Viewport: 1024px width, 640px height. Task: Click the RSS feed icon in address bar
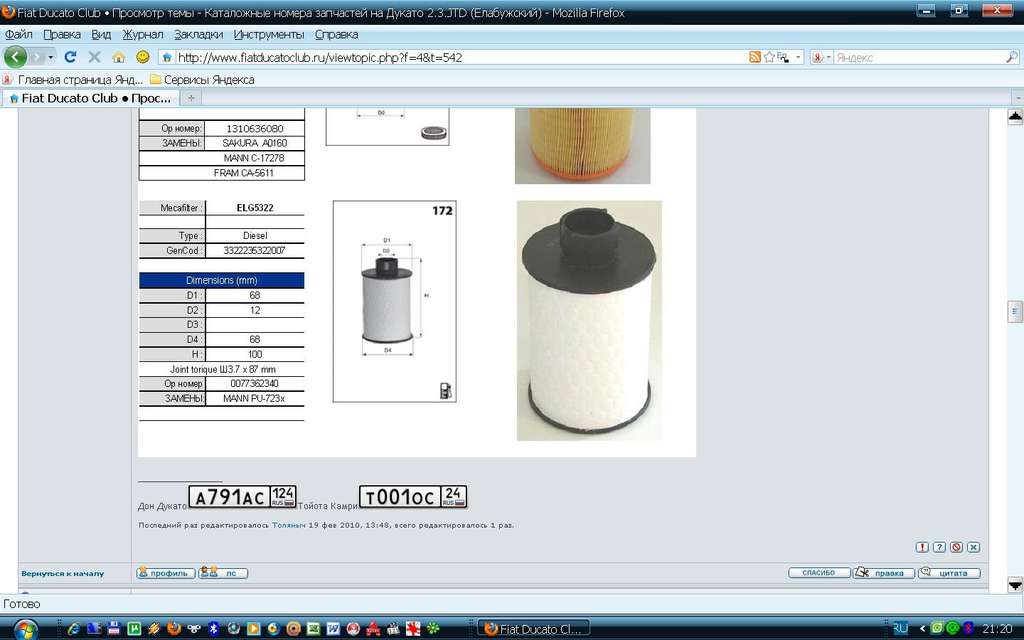755,57
